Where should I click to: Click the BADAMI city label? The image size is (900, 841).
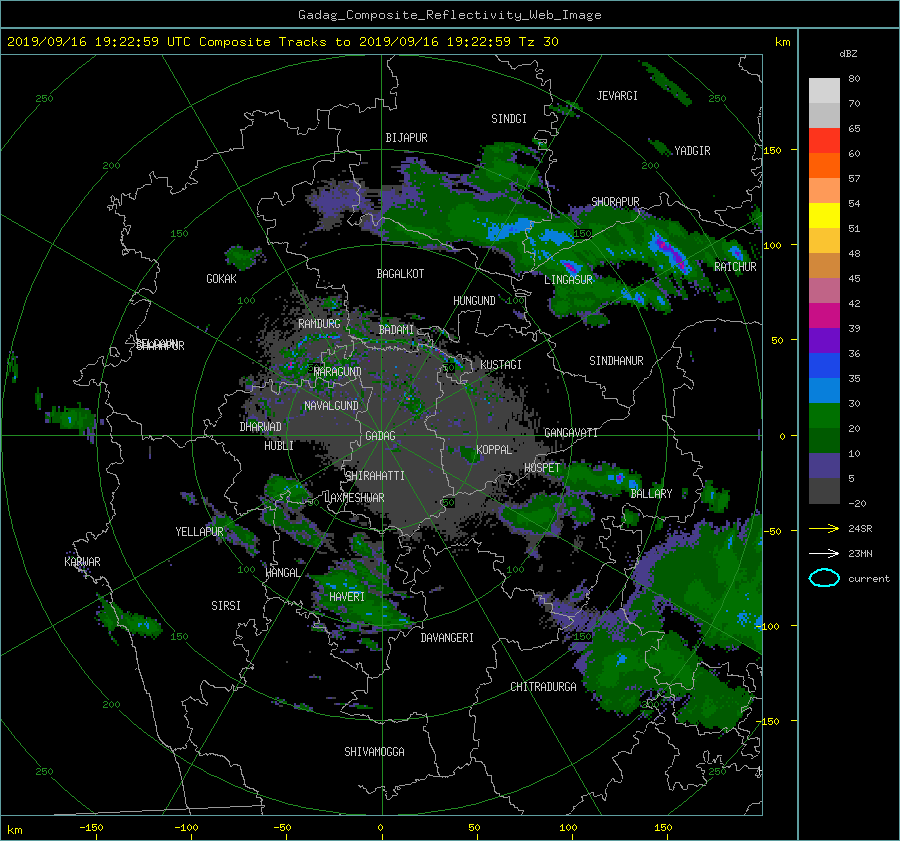coord(396,330)
